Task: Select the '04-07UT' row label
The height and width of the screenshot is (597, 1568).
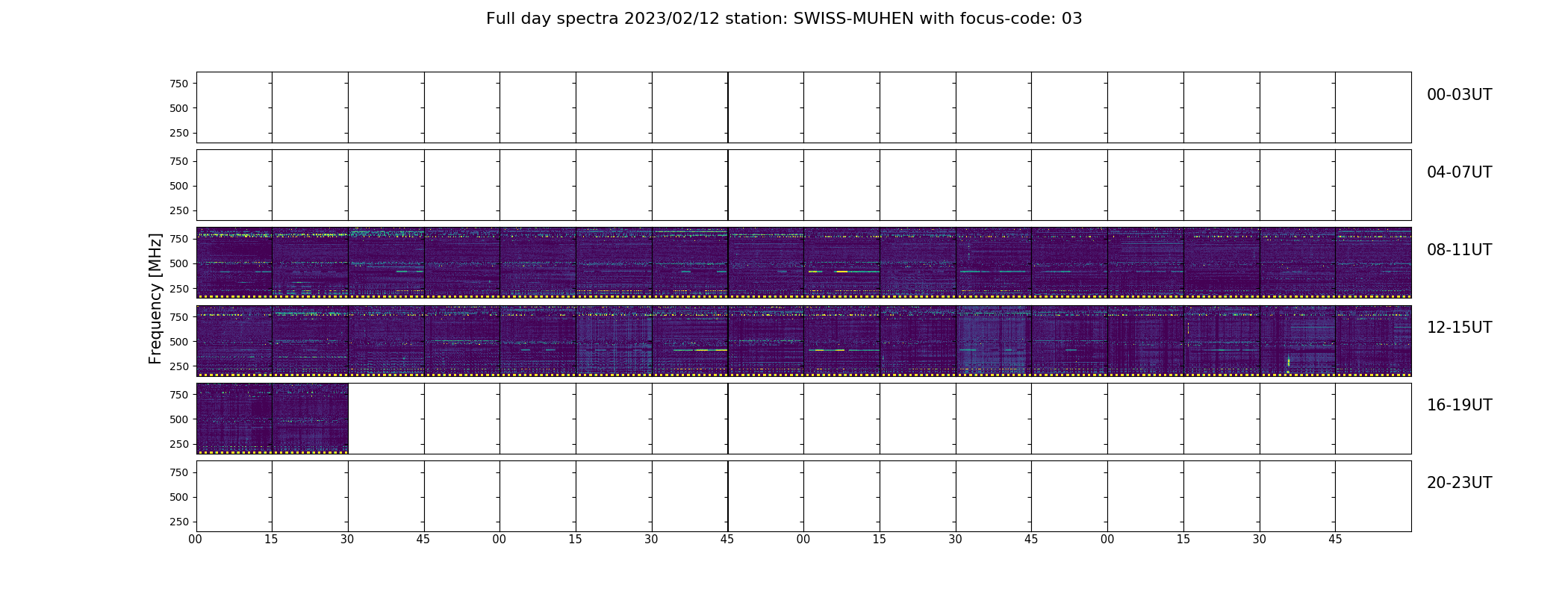Action: point(1459,172)
